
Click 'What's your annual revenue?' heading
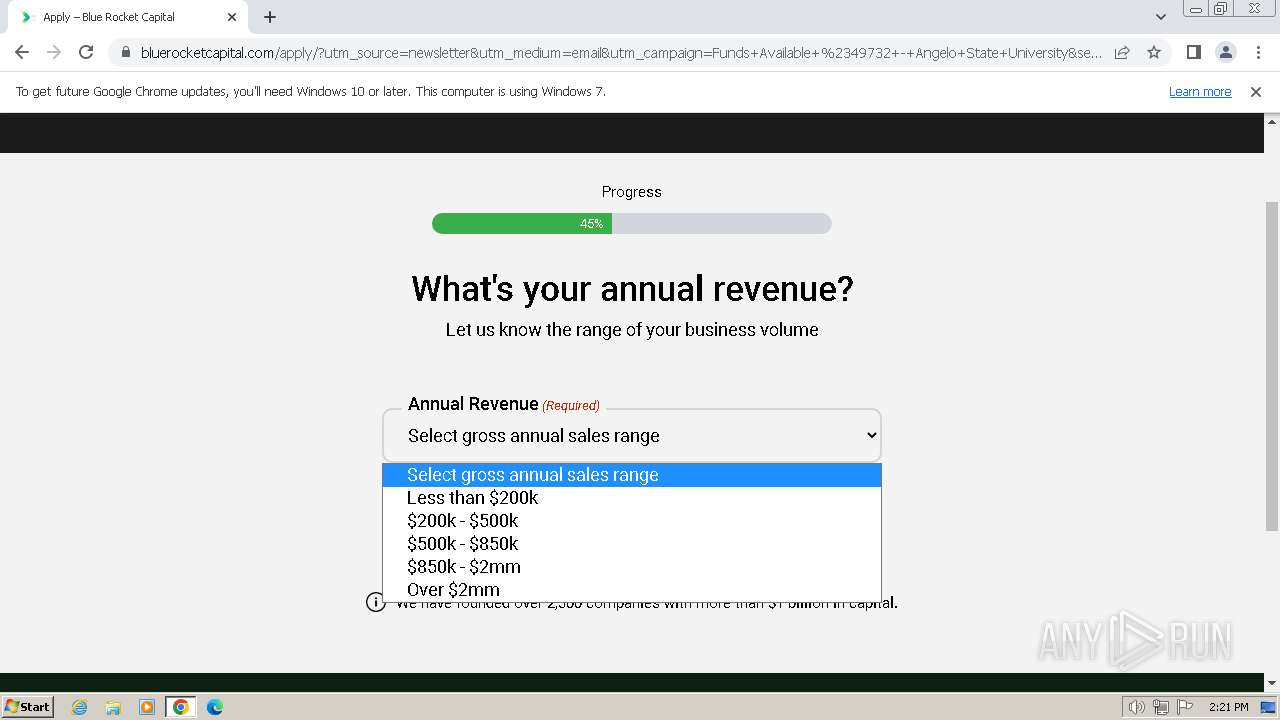point(632,289)
